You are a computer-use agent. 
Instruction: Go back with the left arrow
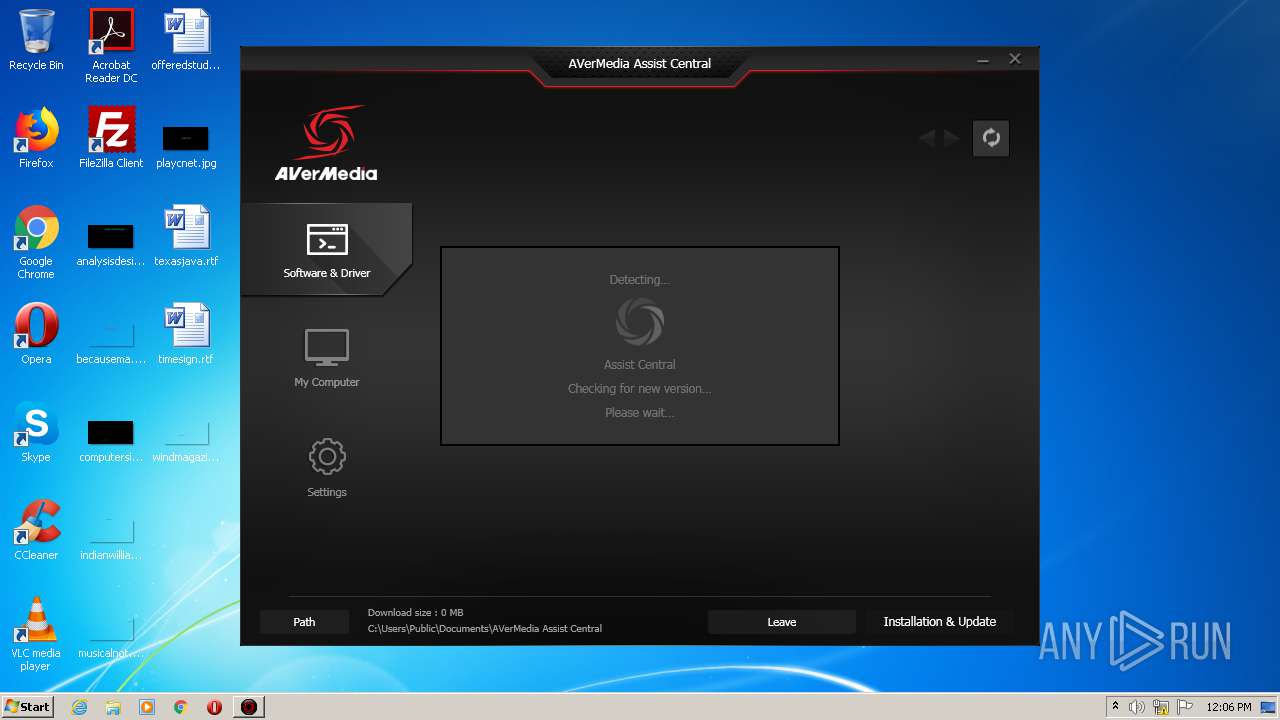(927, 138)
